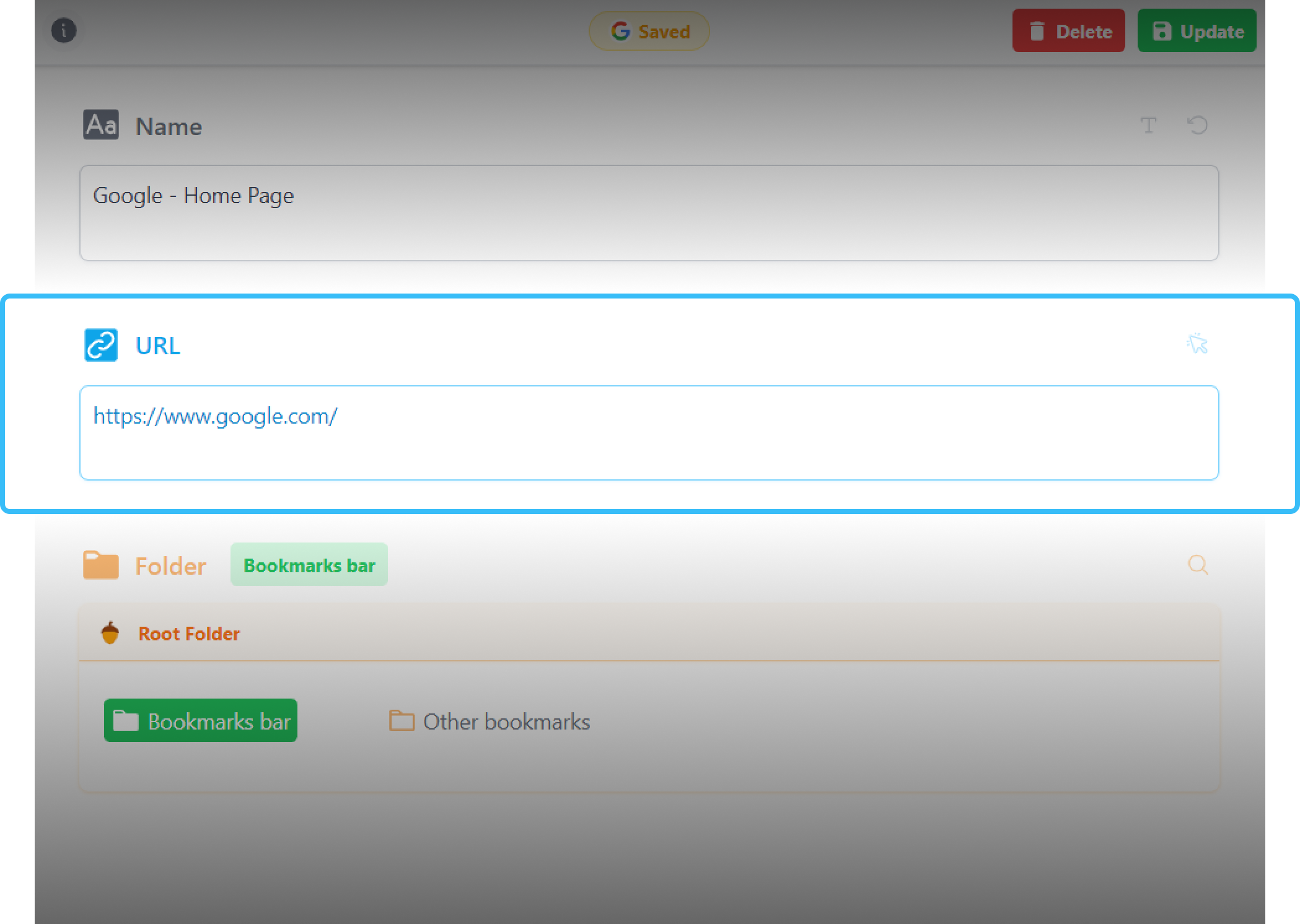This screenshot has height=924, width=1300.
Task: Select the T text-format icon beside Name
Action: 1148,126
